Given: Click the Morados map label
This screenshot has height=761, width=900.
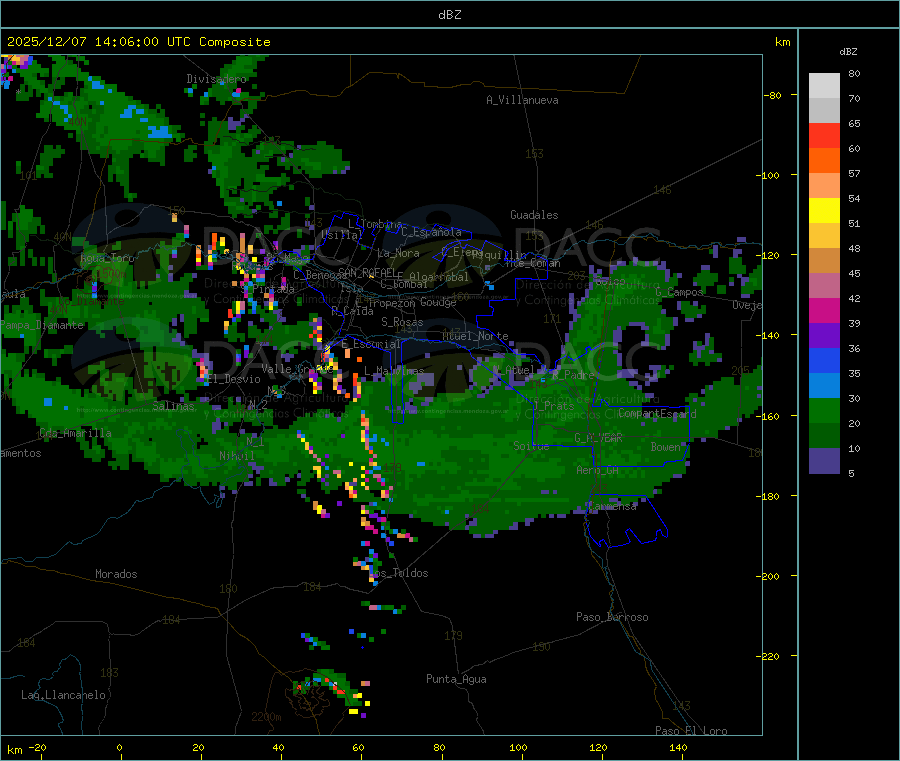Looking at the screenshot, I should (116, 574).
